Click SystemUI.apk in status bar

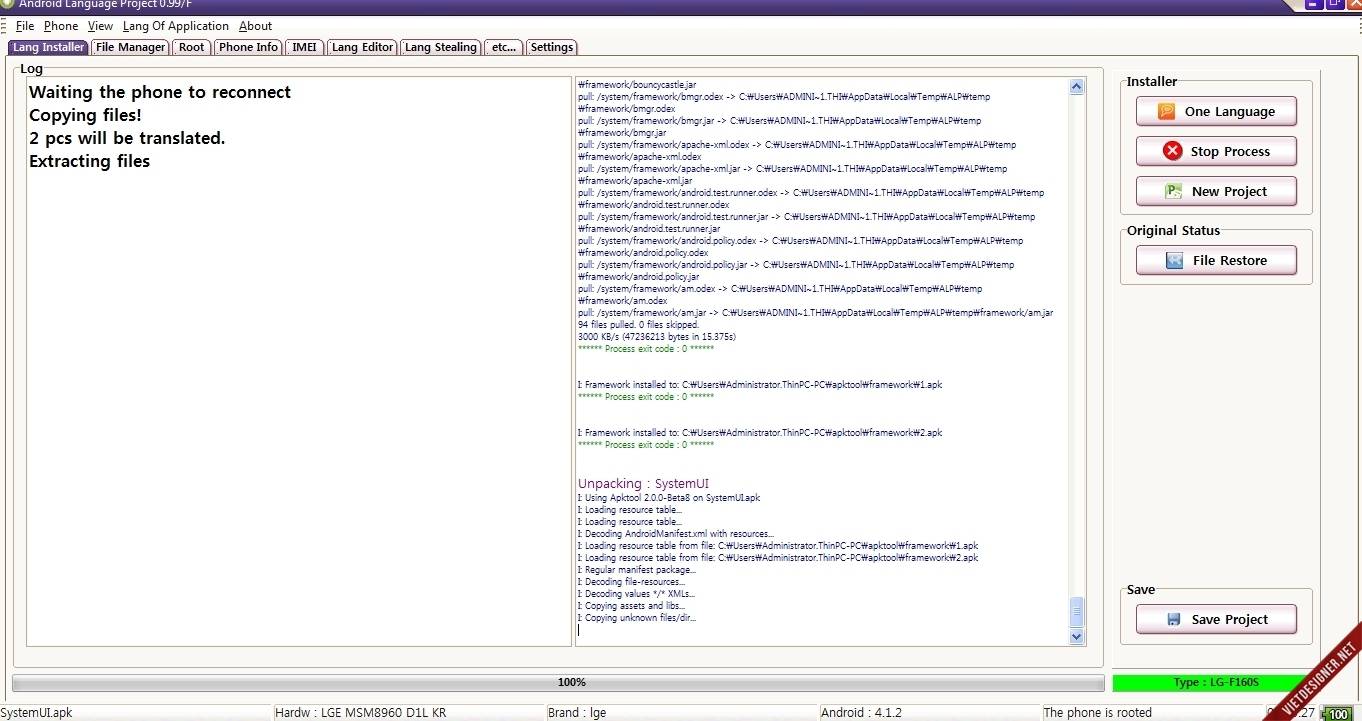[36, 713]
